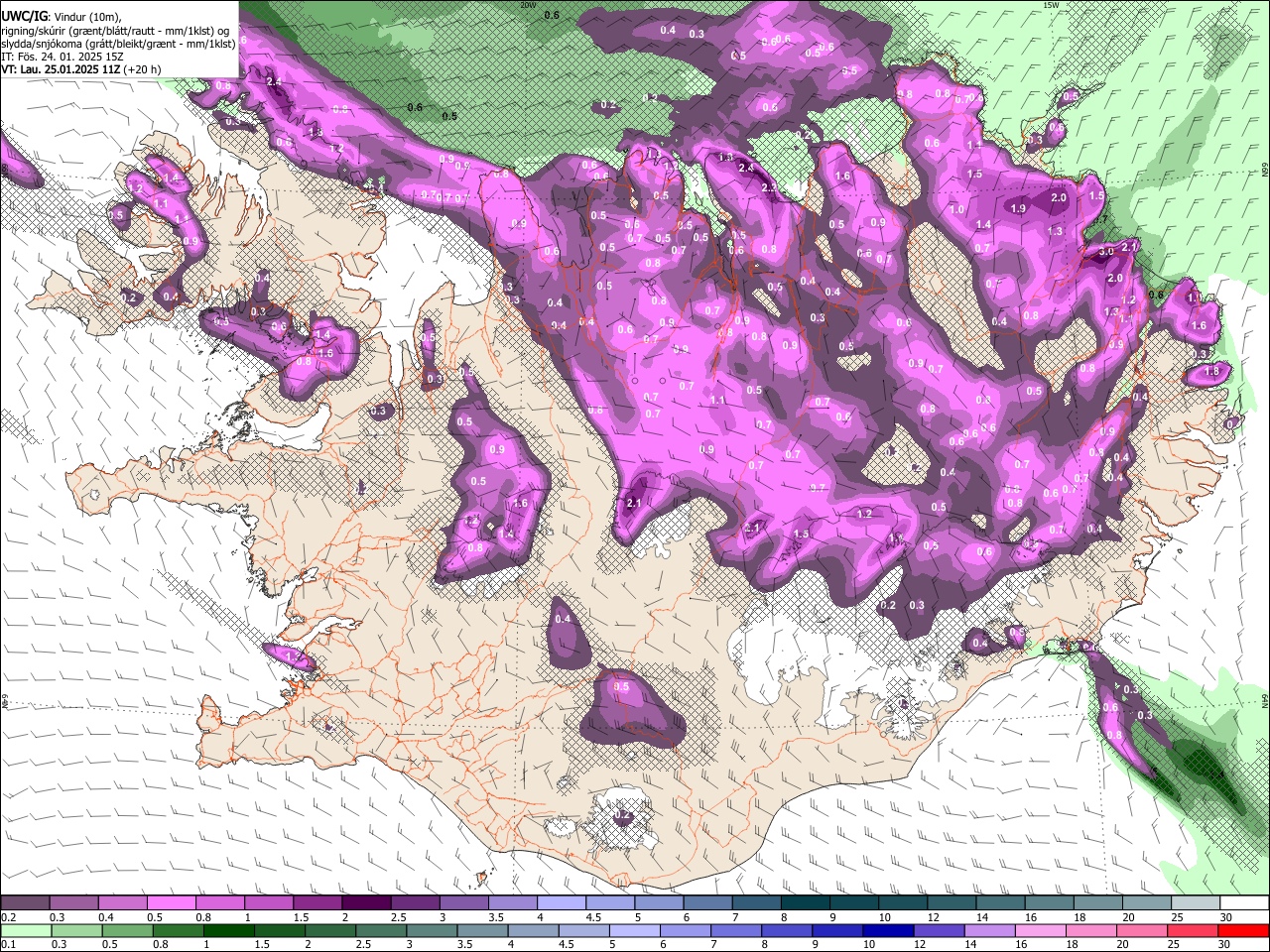The height and width of the screenshot is (952, 1270).
Task: Pick the pure red swatch ending the lower legend
Action: [x=1244, y=930]
